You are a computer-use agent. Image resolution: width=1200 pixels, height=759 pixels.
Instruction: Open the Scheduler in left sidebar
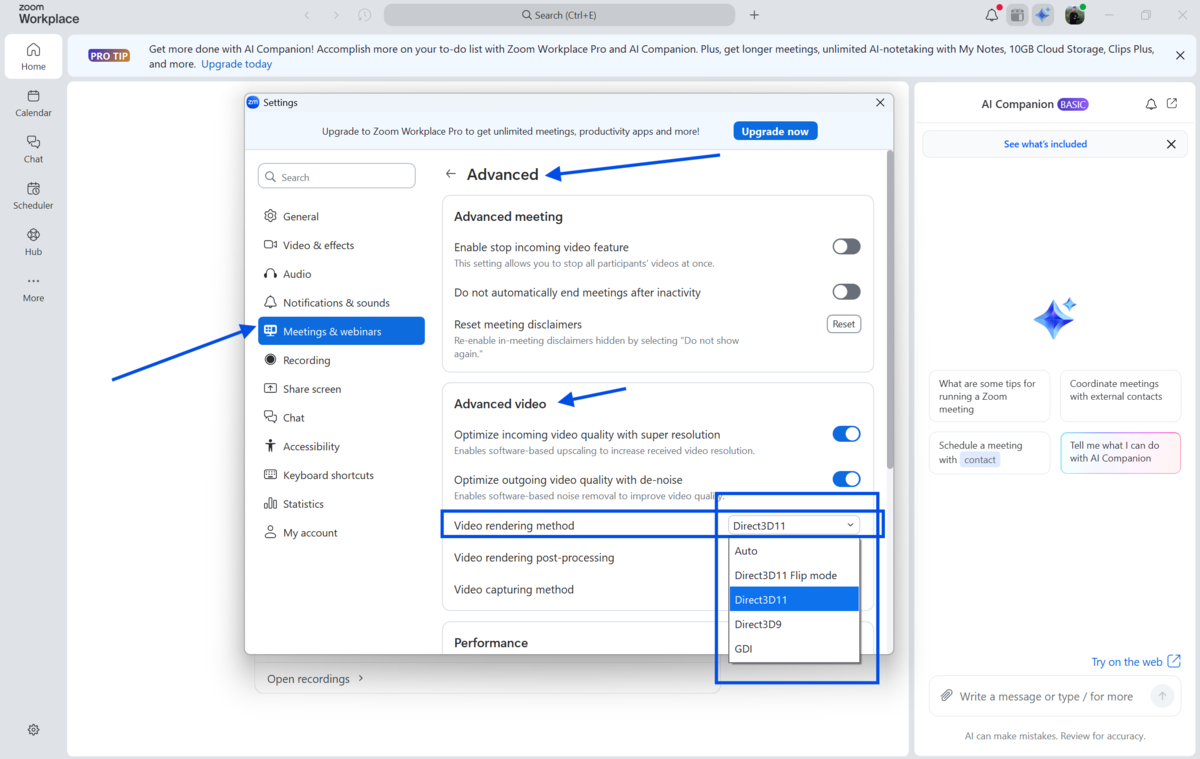coord(33,195)
